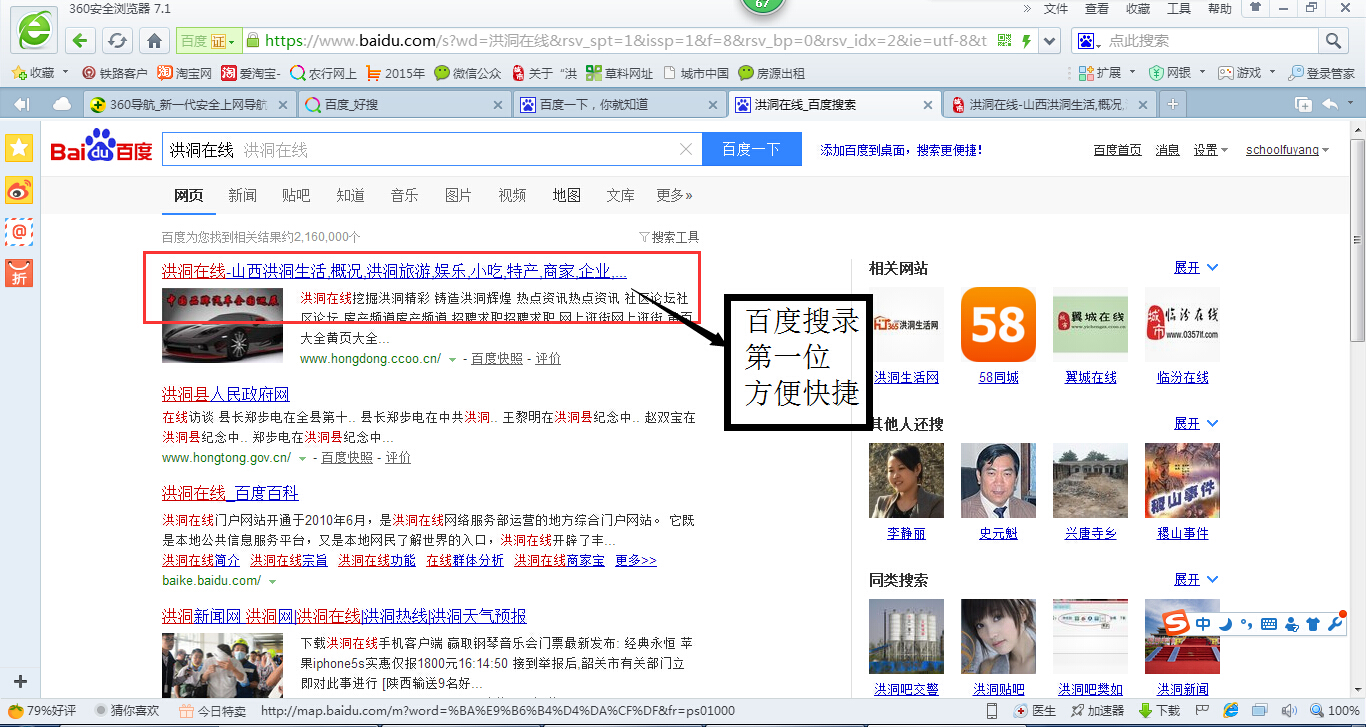Image resolution: width=1366 pixels, height=727 pixels.
Task: Expand the 相关网站 展开 link
Action: point(1196,268)
